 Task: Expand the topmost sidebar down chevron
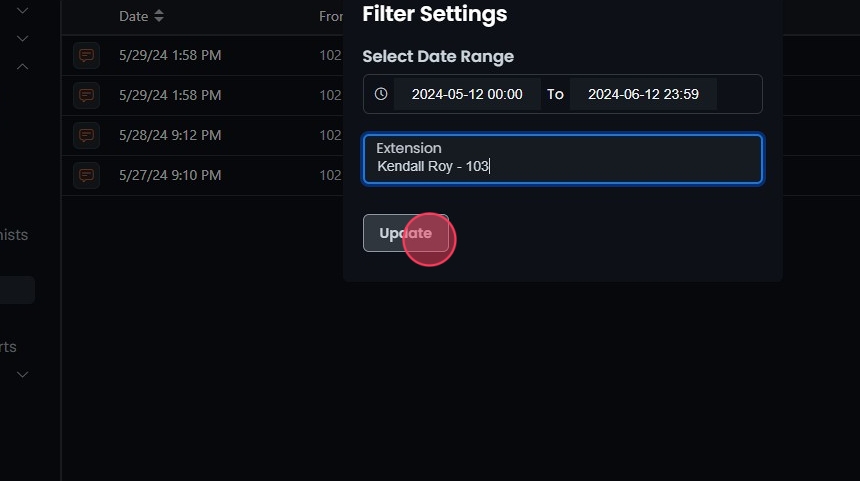click(x=23, y=10)
